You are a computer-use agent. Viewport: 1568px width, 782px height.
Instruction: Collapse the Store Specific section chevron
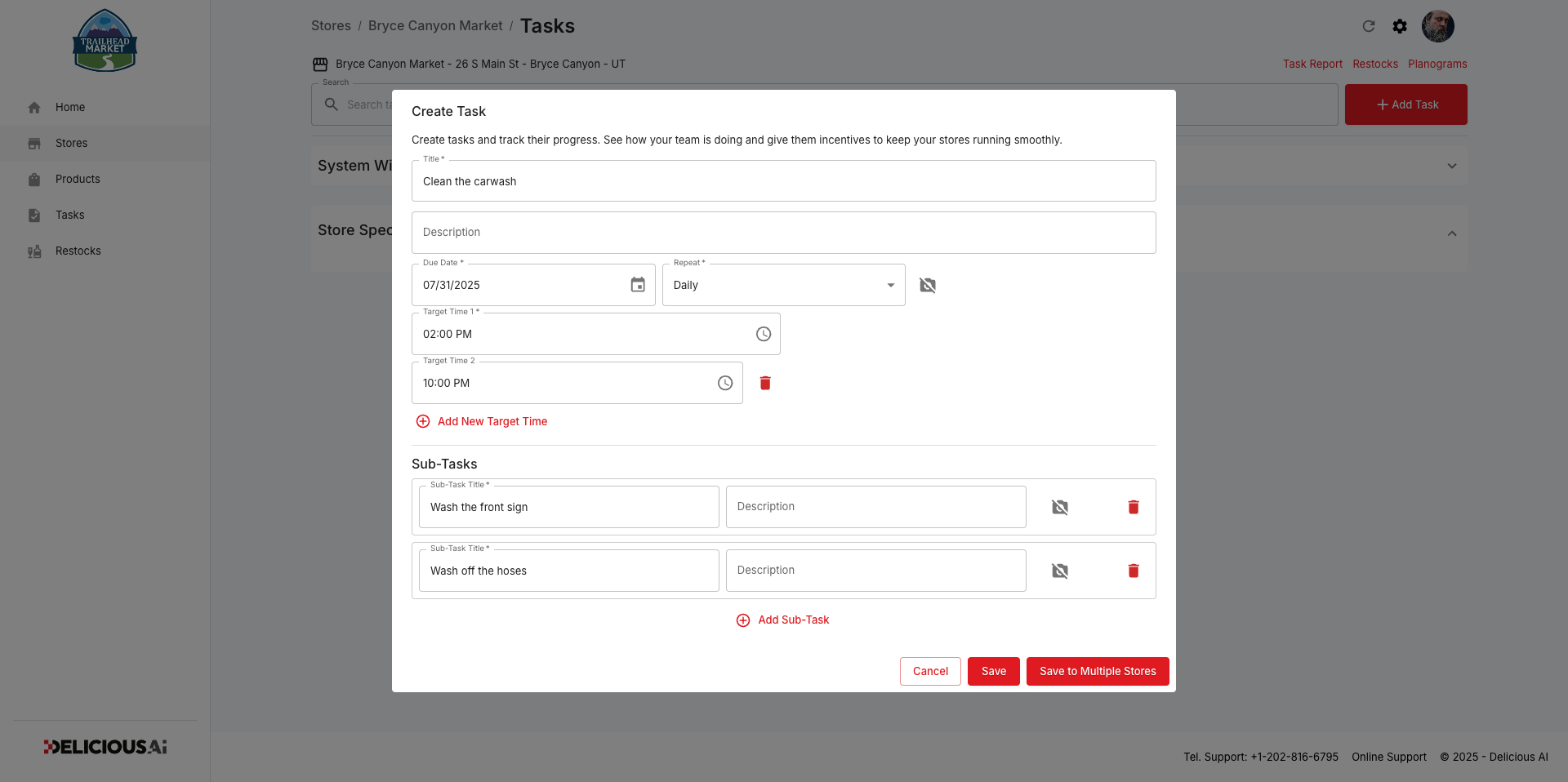(1452, 233)
